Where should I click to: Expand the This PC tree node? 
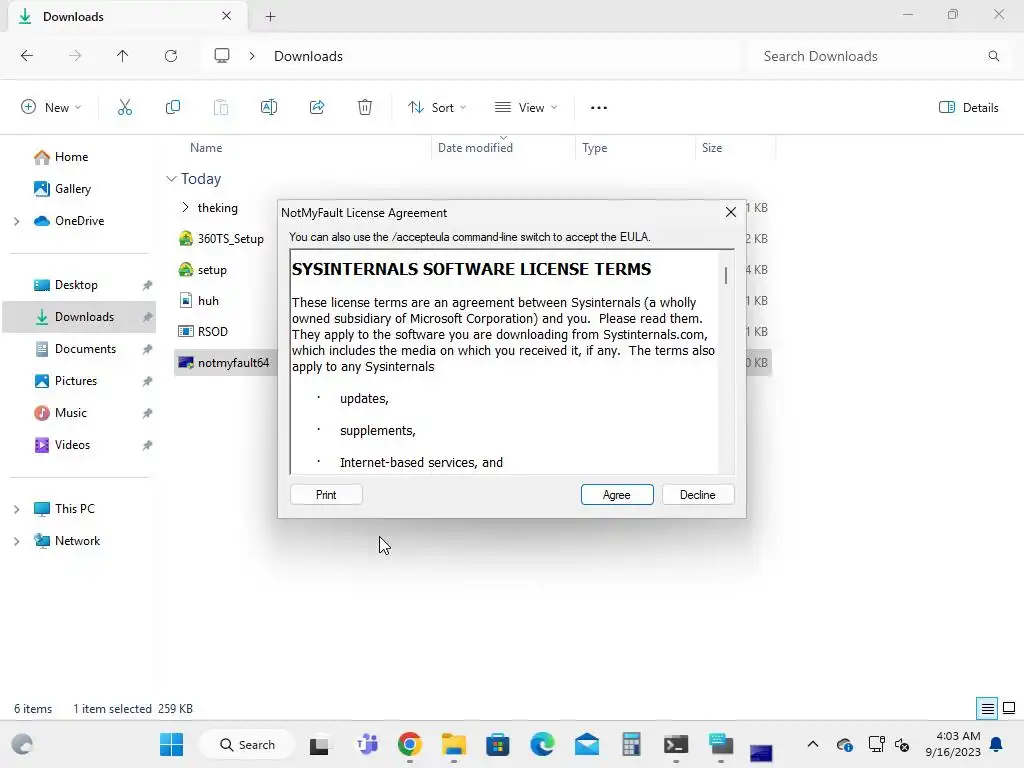click(17, 509)
